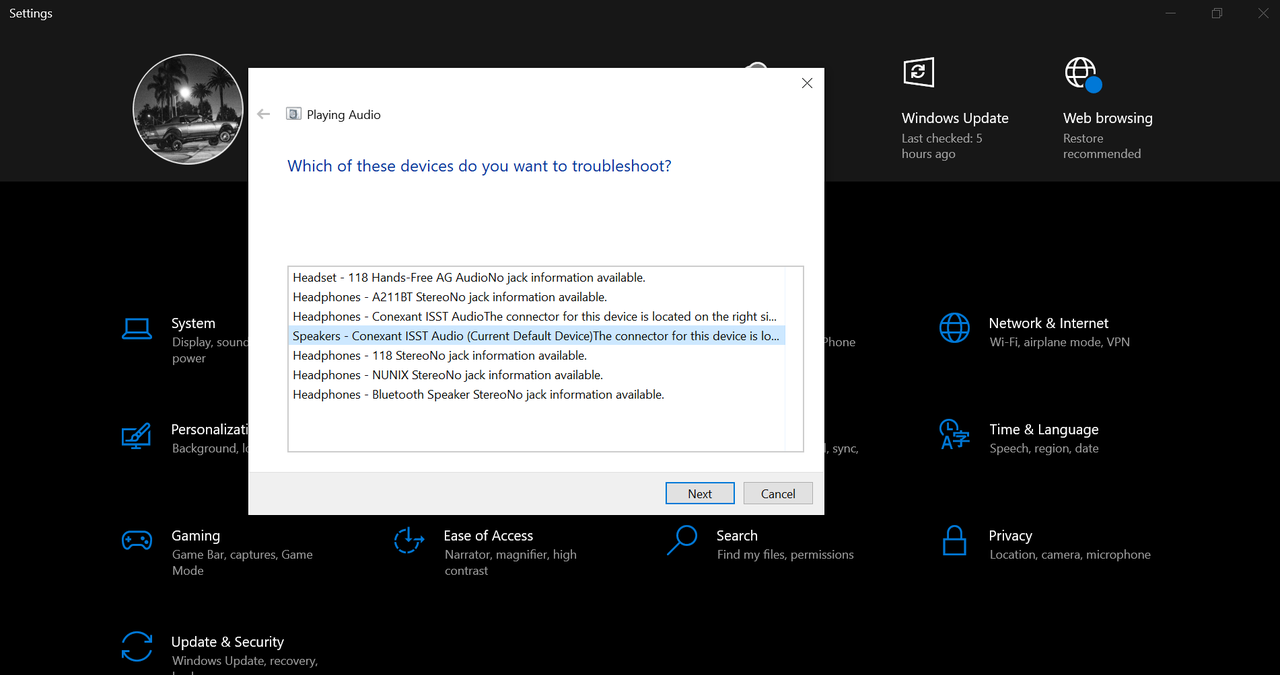Open Time & Language label
Viewport: 1280px width, 675px height.
(x=1044, y=429)
